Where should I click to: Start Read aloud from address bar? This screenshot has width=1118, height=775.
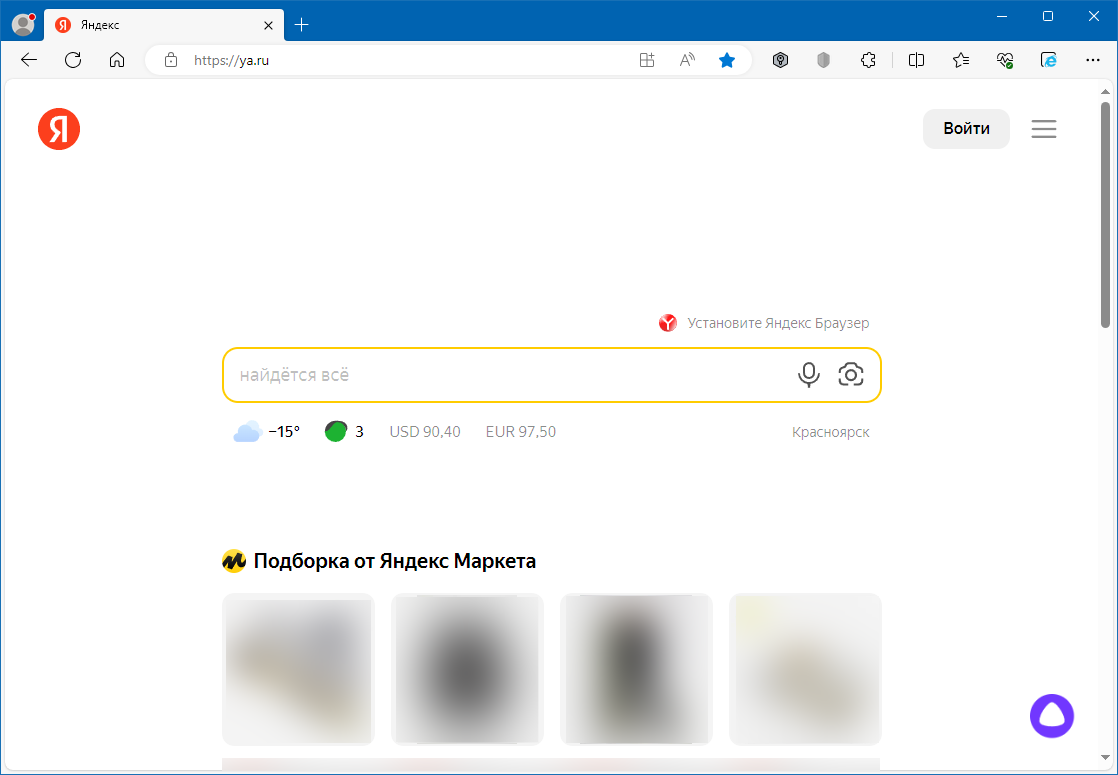pos(687,61)
